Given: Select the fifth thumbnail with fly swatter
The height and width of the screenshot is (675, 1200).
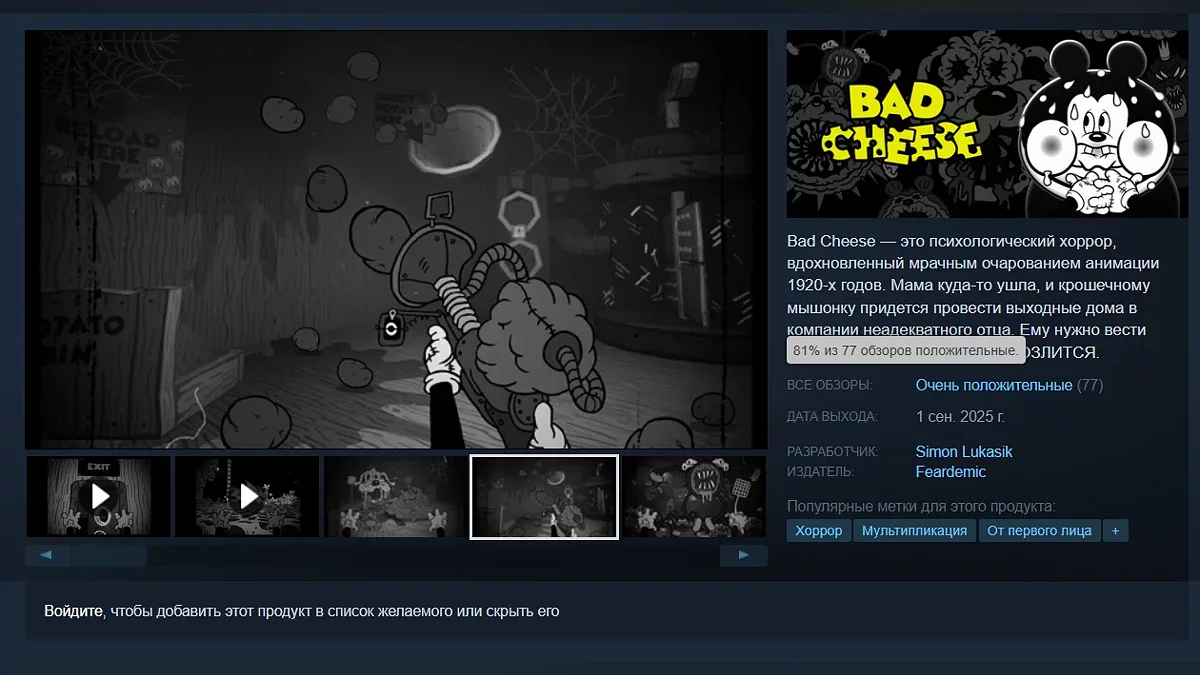Looking at the screenshot, I should [694, 496].
